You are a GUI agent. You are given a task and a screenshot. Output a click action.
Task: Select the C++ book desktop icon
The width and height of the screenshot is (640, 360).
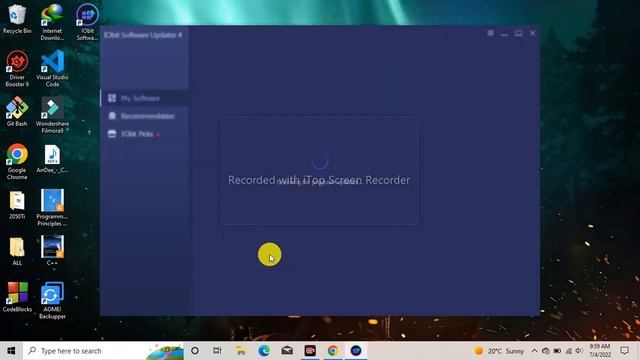[x=52, y=251]
